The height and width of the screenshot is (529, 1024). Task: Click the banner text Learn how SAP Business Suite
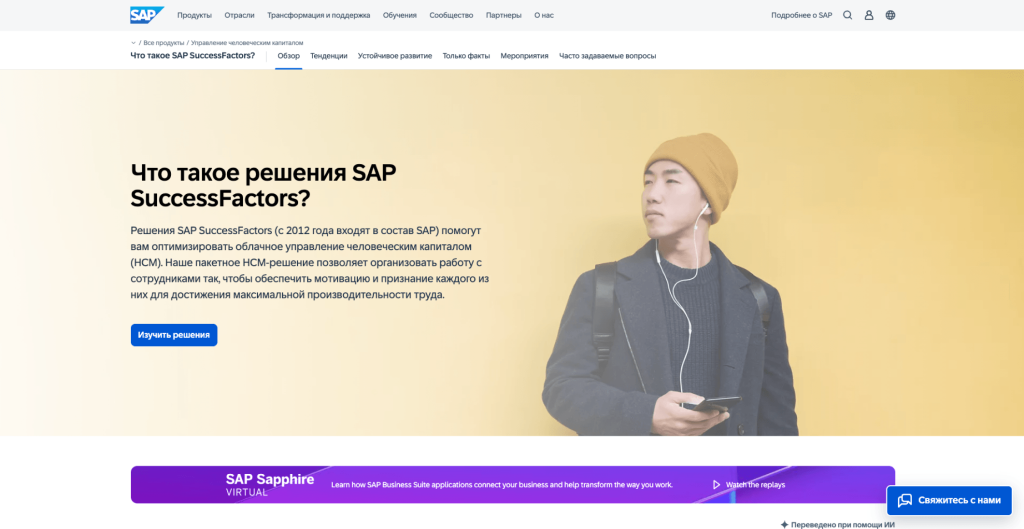click(502, 485)
